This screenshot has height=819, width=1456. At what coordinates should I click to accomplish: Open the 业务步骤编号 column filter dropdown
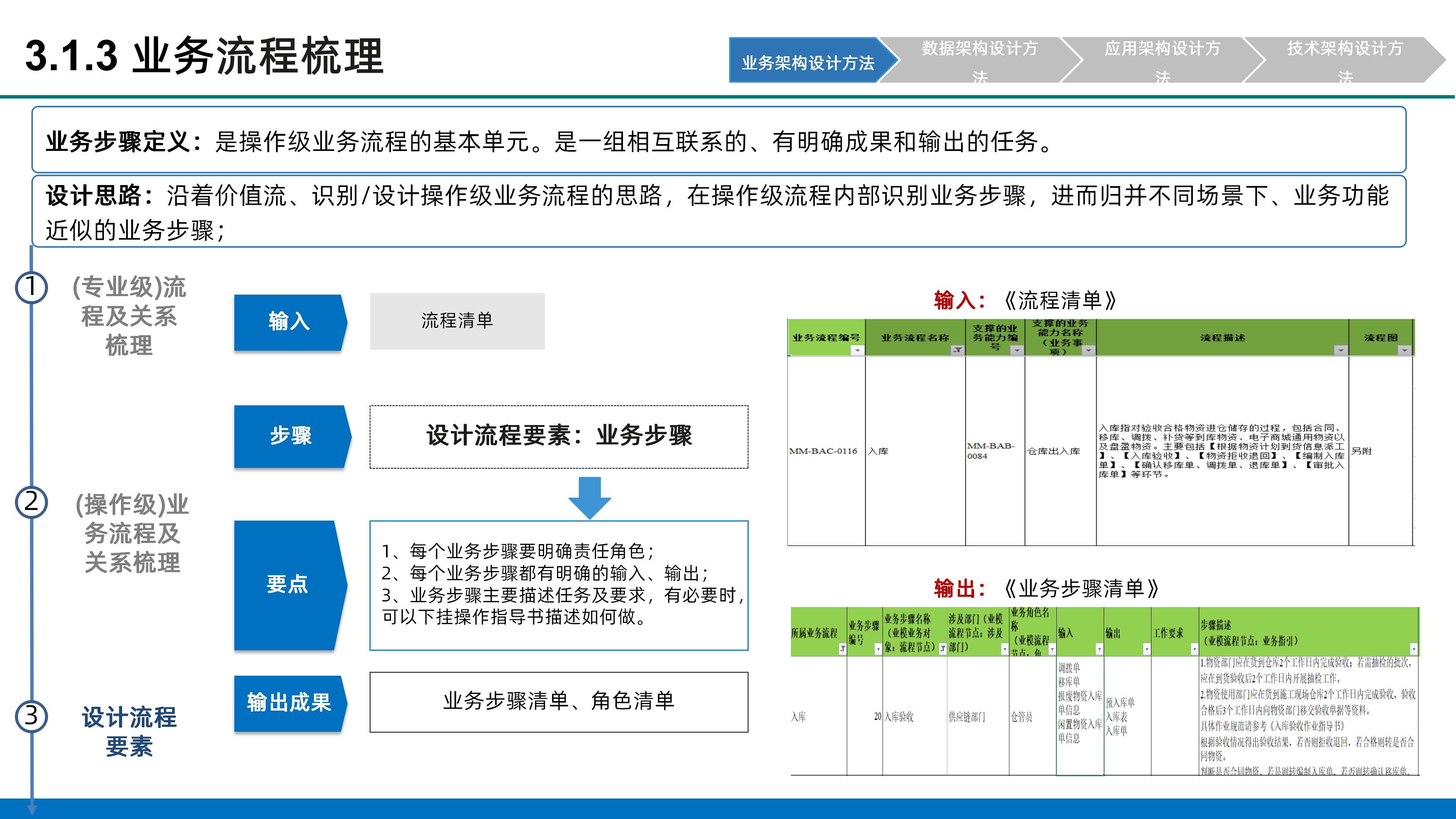coord(878,650)
